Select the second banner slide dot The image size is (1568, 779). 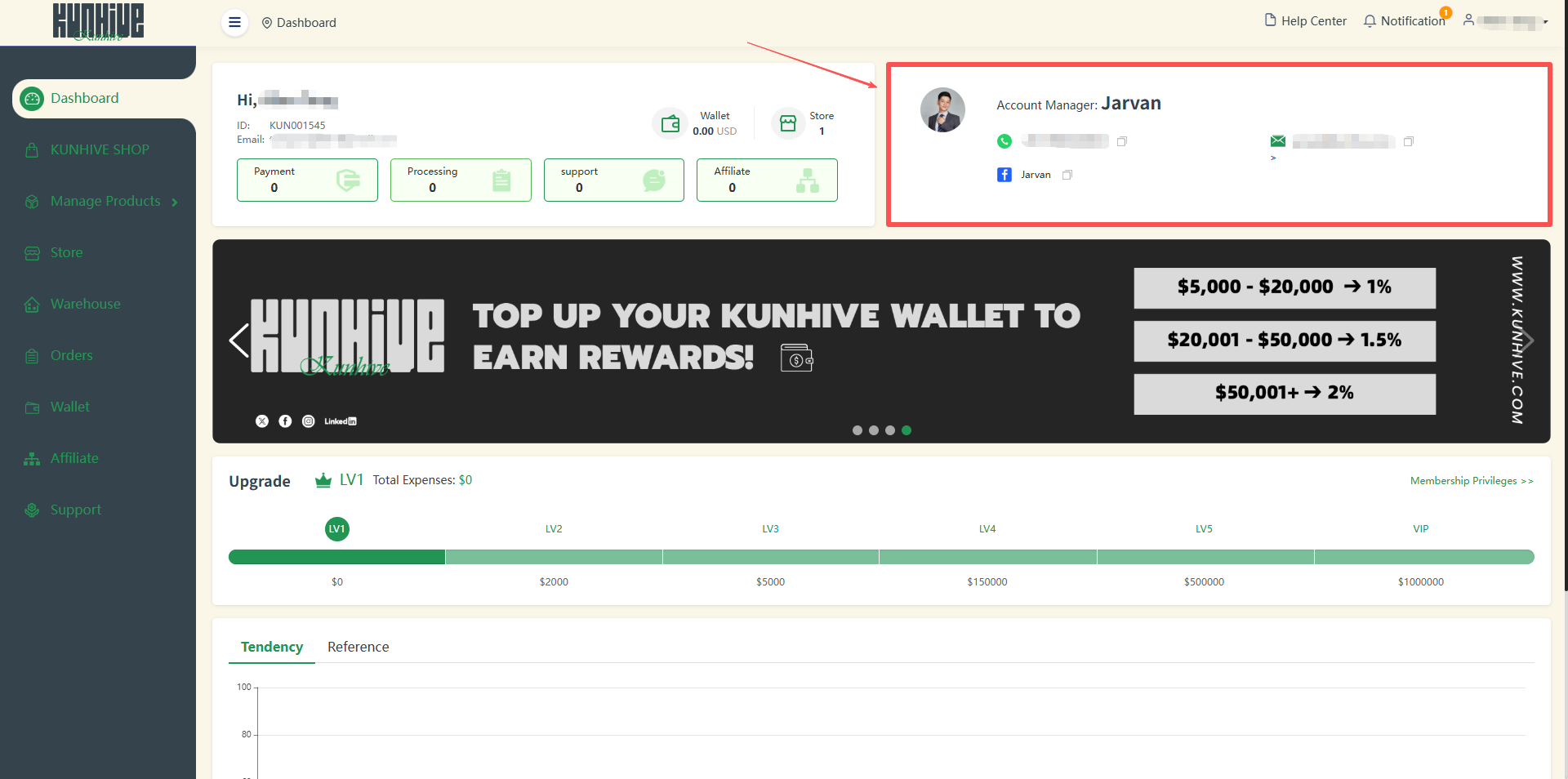coord(874,430)
